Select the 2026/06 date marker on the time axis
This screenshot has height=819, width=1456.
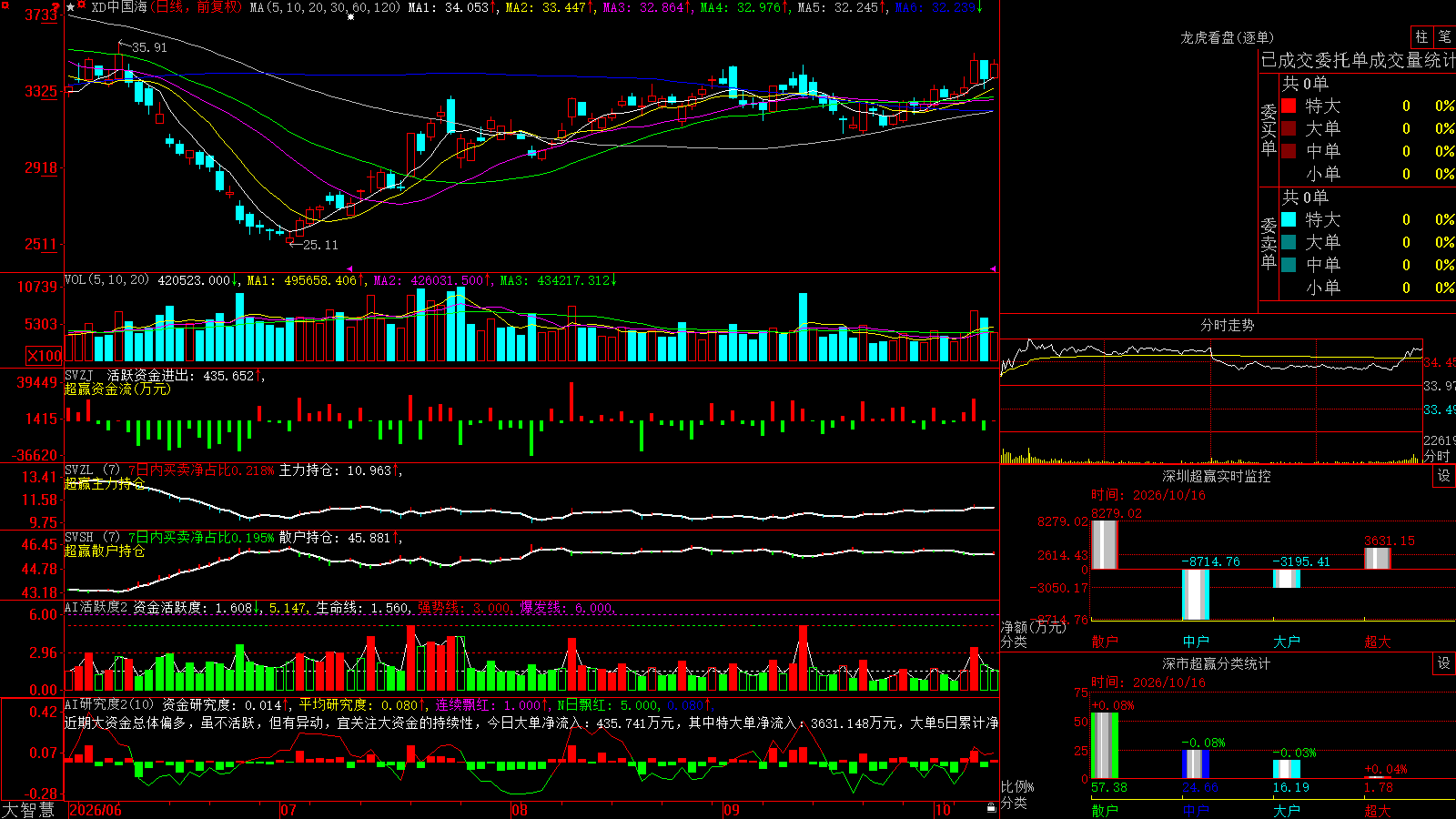[96, 810]
